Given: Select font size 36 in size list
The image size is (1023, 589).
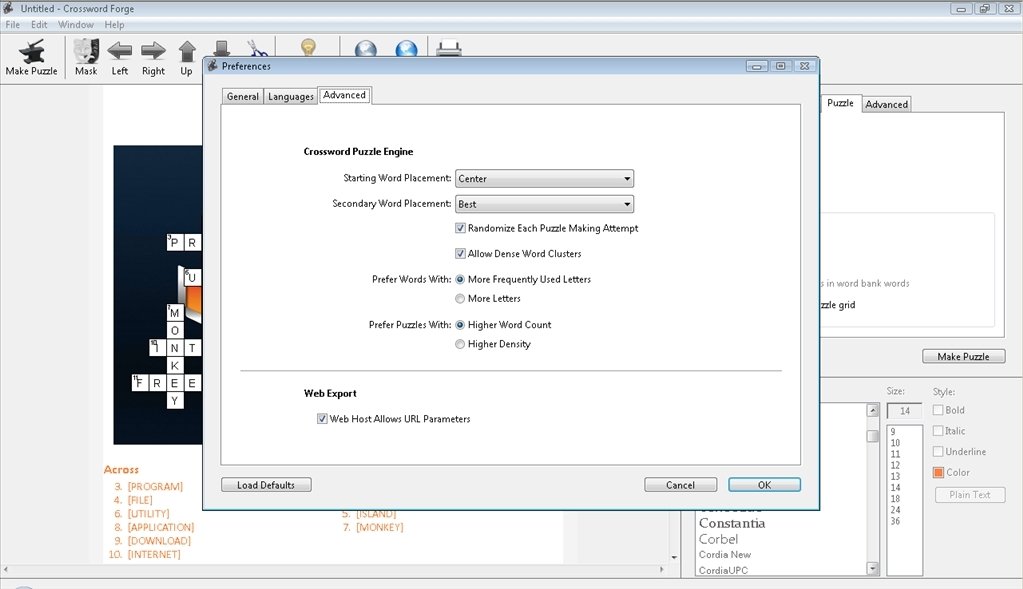Looking at the screenshot, I should 895,521.
